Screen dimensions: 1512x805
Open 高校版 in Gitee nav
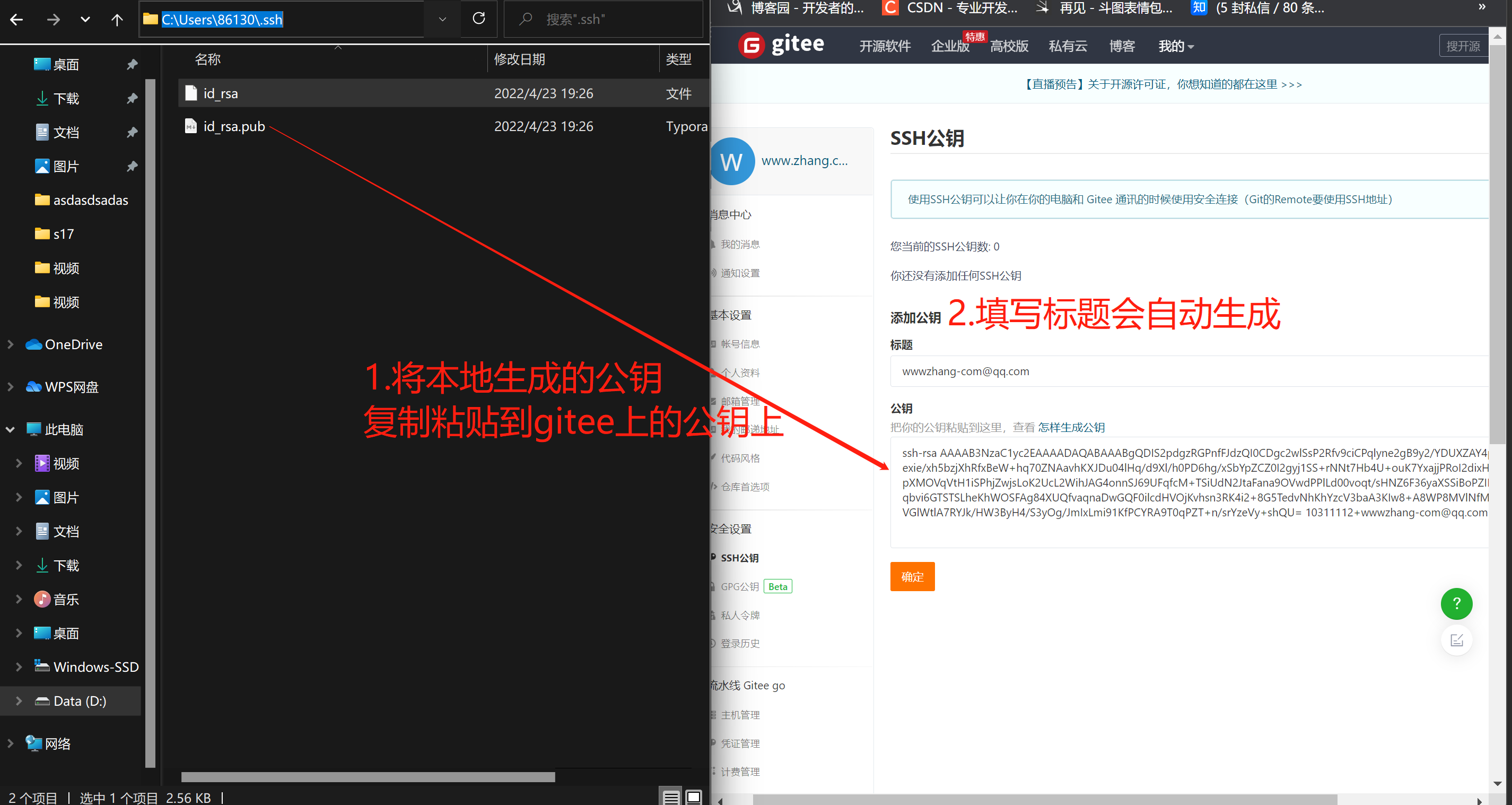[1009, 46]
